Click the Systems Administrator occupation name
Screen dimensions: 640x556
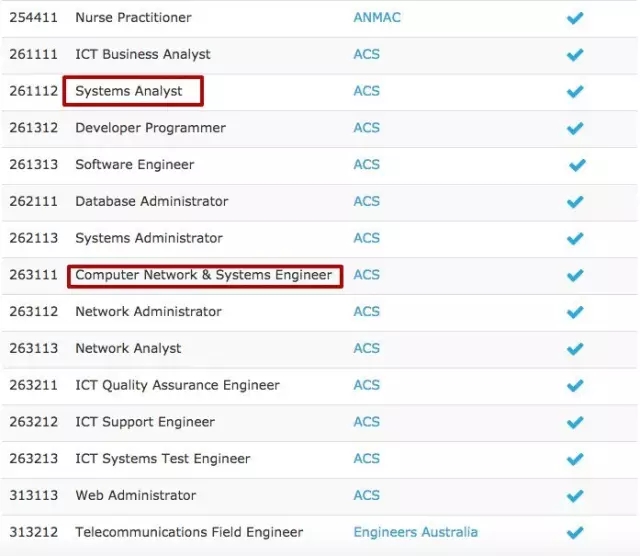[x=149, y=238]
